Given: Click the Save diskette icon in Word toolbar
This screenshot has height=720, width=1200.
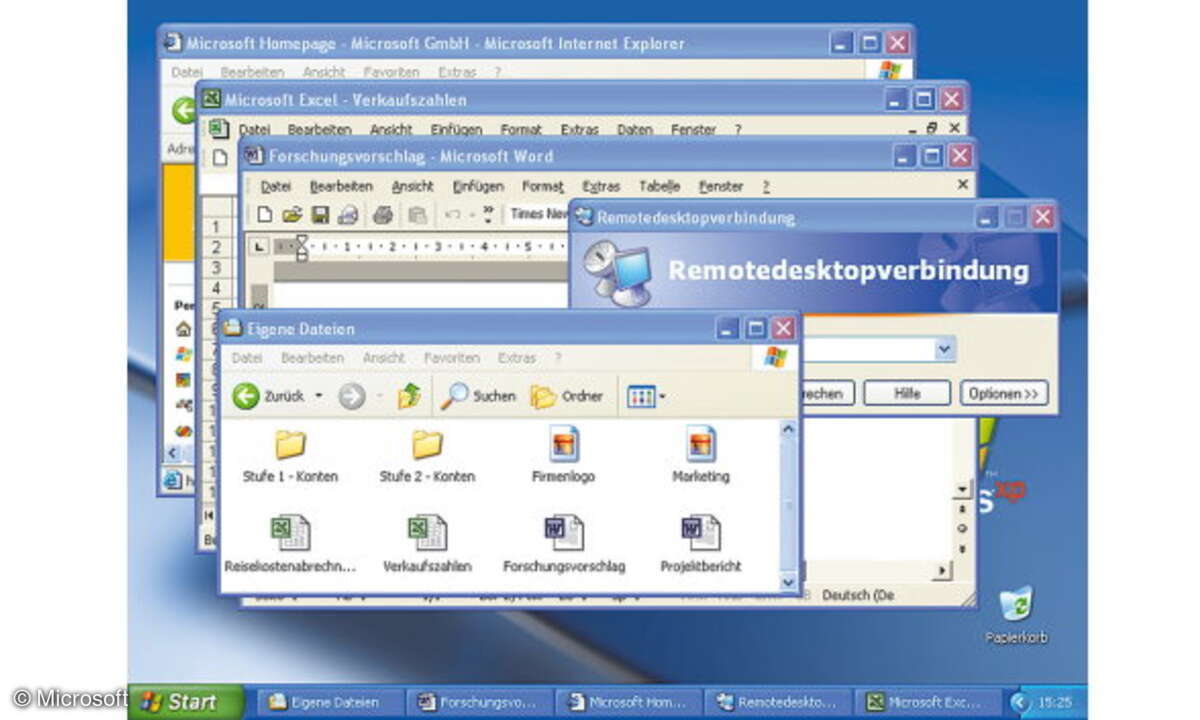Looking at the screenshot, I should [320, 214].
